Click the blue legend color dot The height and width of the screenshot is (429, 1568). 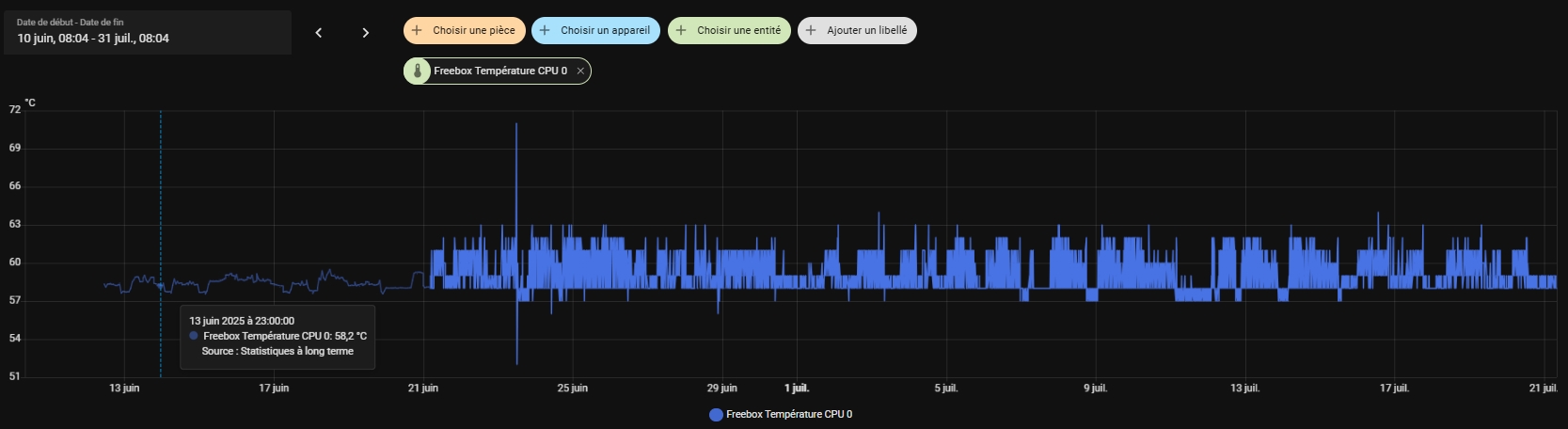[x=716, y=414]
